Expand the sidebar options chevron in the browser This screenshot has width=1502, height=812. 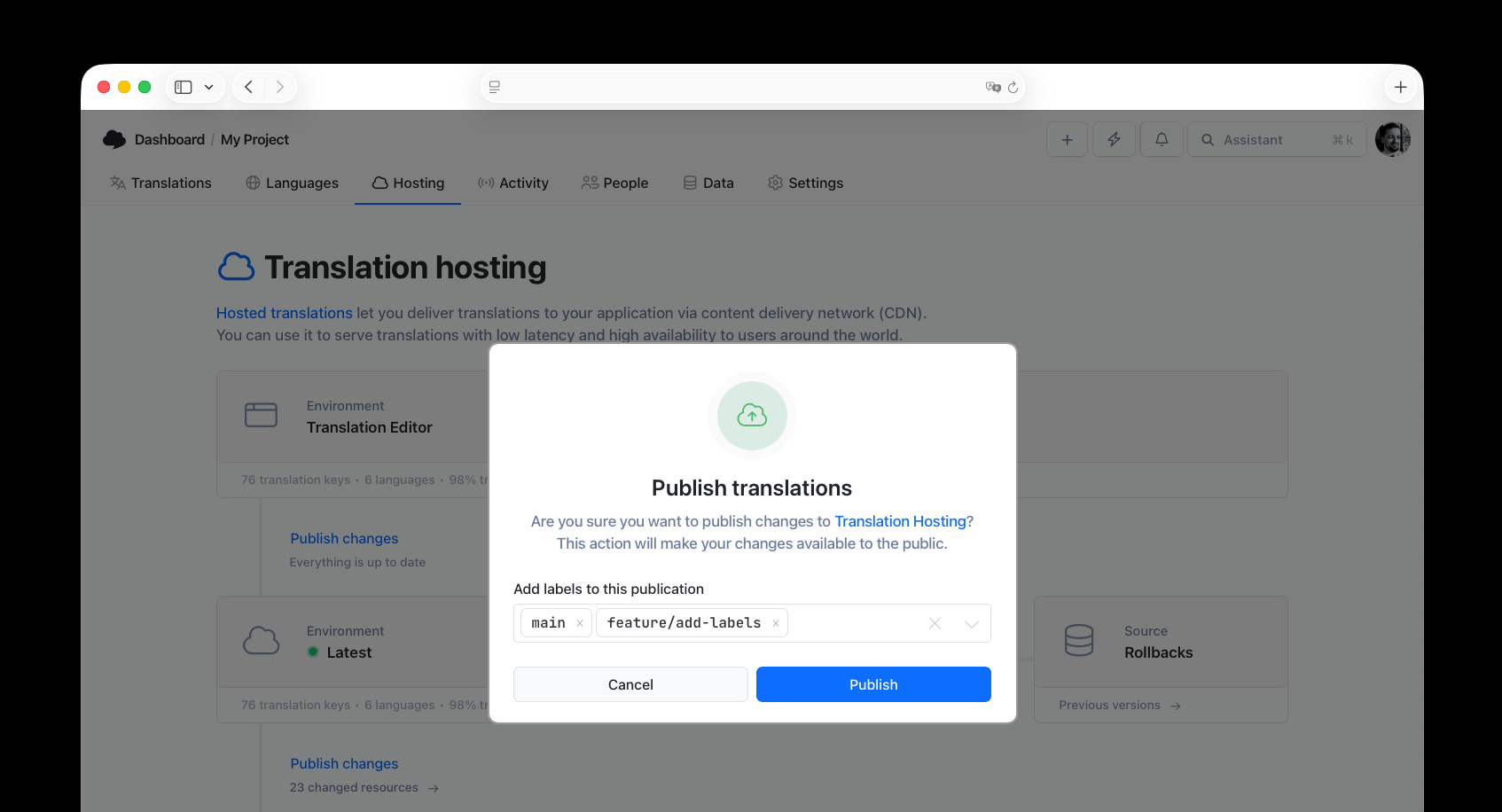[208, 87]
